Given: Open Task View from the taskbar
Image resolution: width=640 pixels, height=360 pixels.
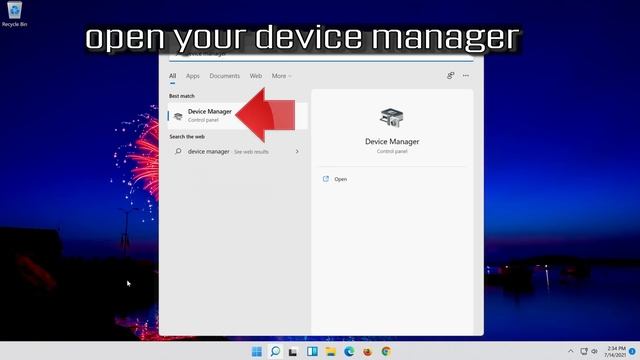Looking at the screenshot, I should [293, 352].
